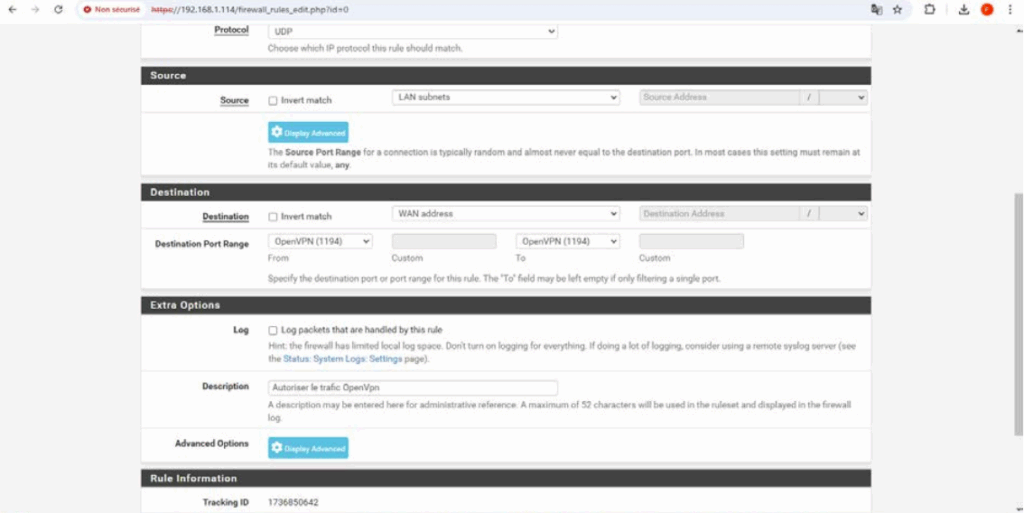Open the To port OpenVPN (1194) dropdown
This screenshot has height=513, width=1024.
[568, 241]
